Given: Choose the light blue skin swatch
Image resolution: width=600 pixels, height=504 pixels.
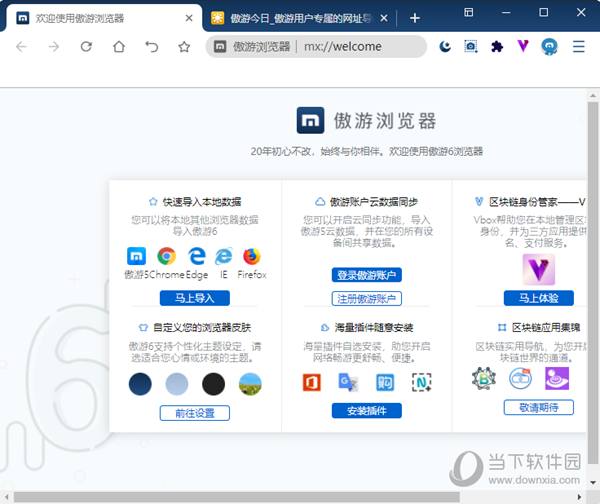Looking at the screenshot, I should pos(177,384).
